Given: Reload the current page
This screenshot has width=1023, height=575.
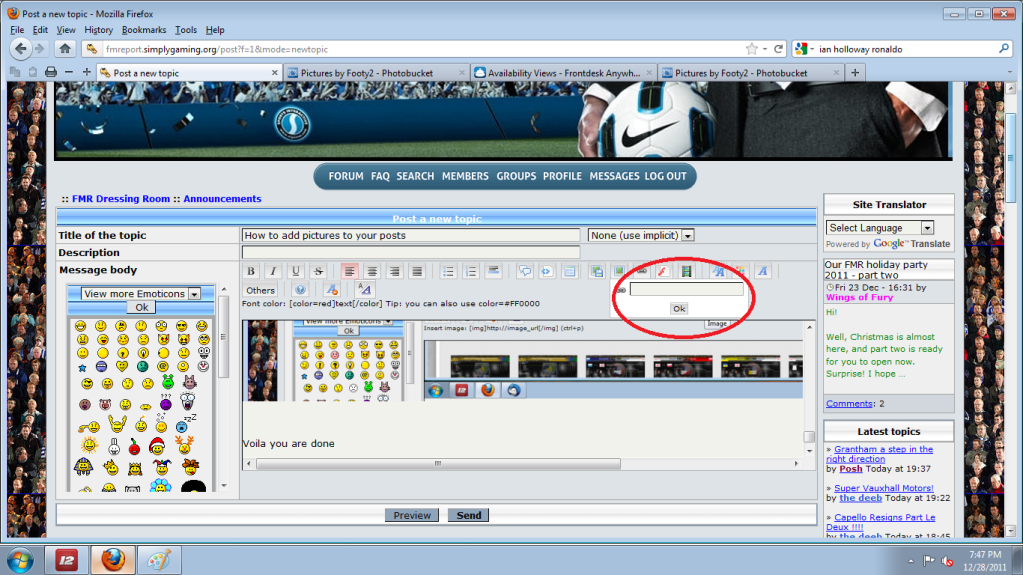Looking at the screenshot, I should coord(778,49).
